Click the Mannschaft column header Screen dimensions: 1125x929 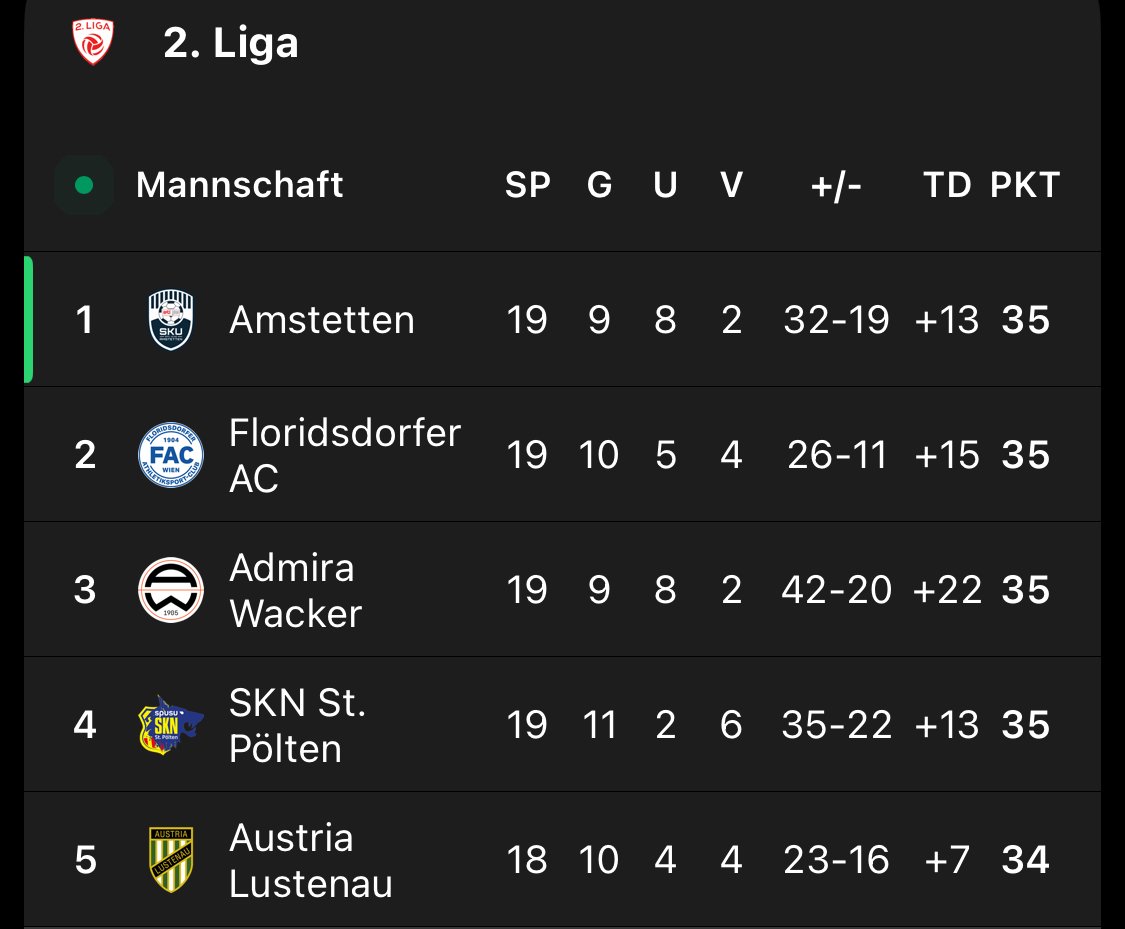(x=239, y=185)
